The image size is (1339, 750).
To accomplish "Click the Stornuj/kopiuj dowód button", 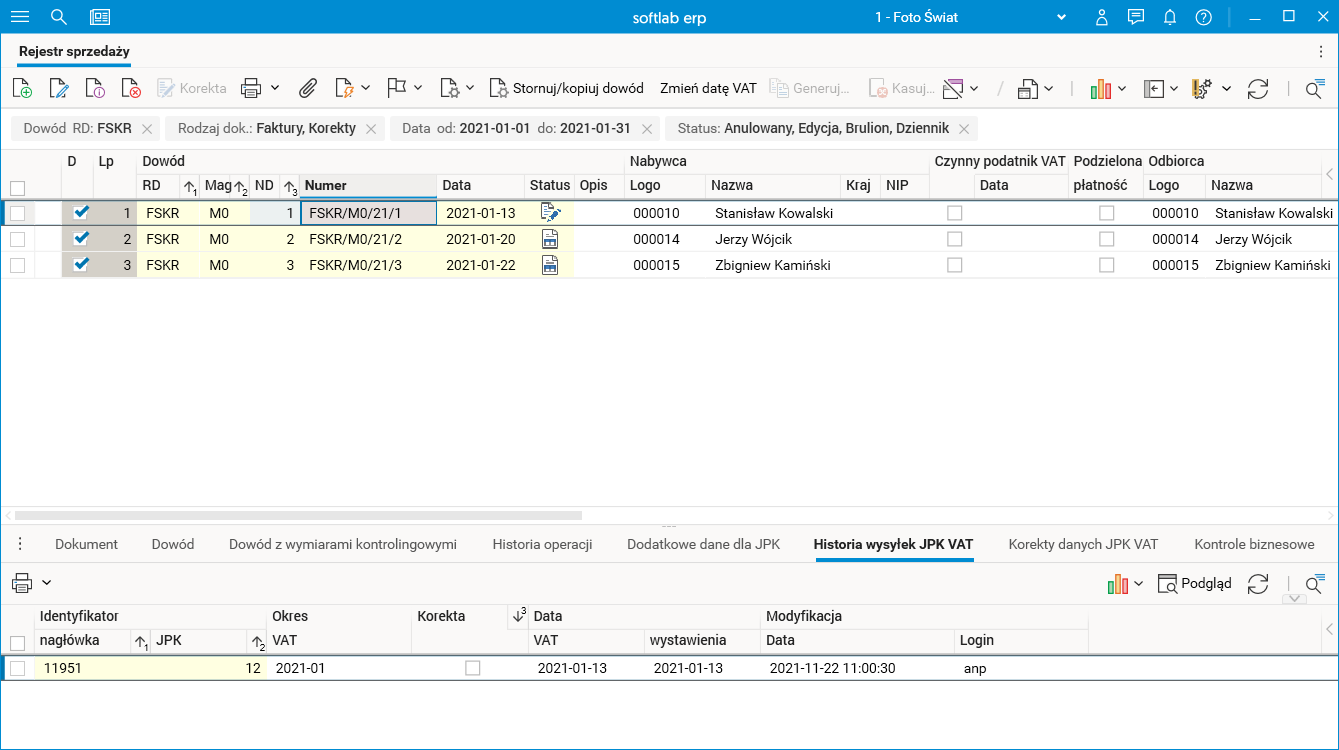I will pos(566,88).
